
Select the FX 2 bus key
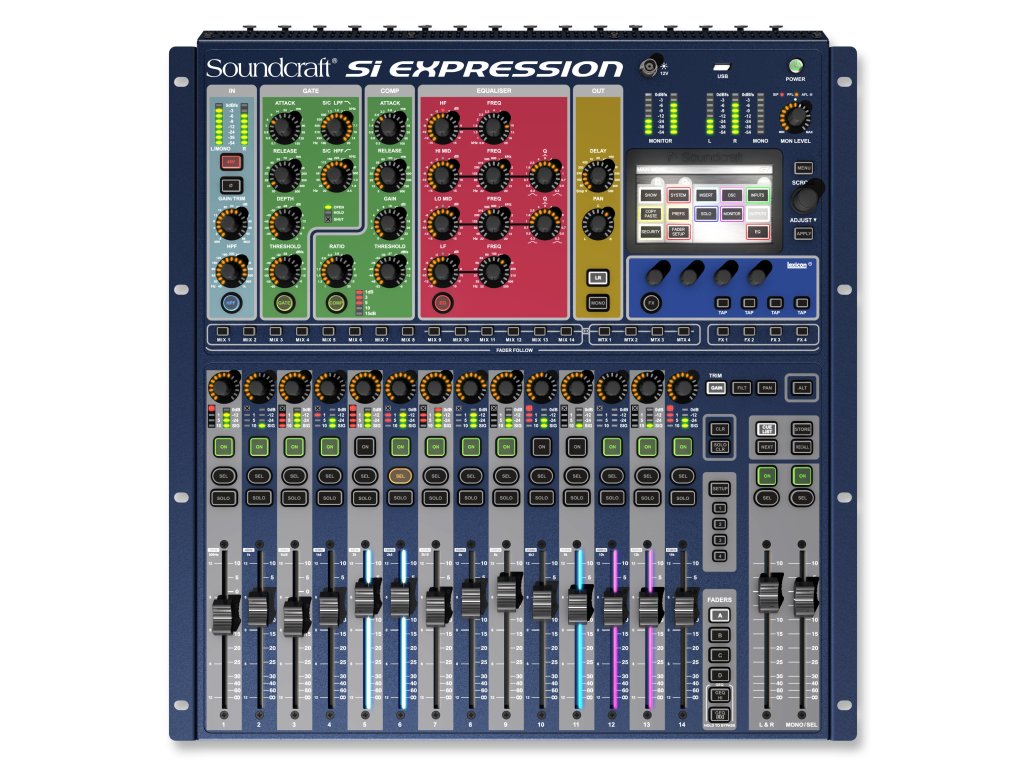pyautogui.click(x=749, y=332)
